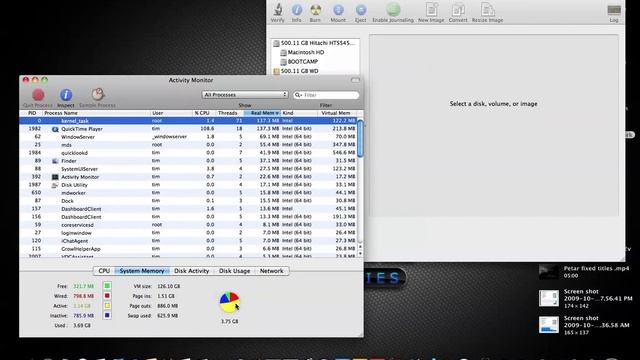Sort by the Threads column header

[229, 113]
